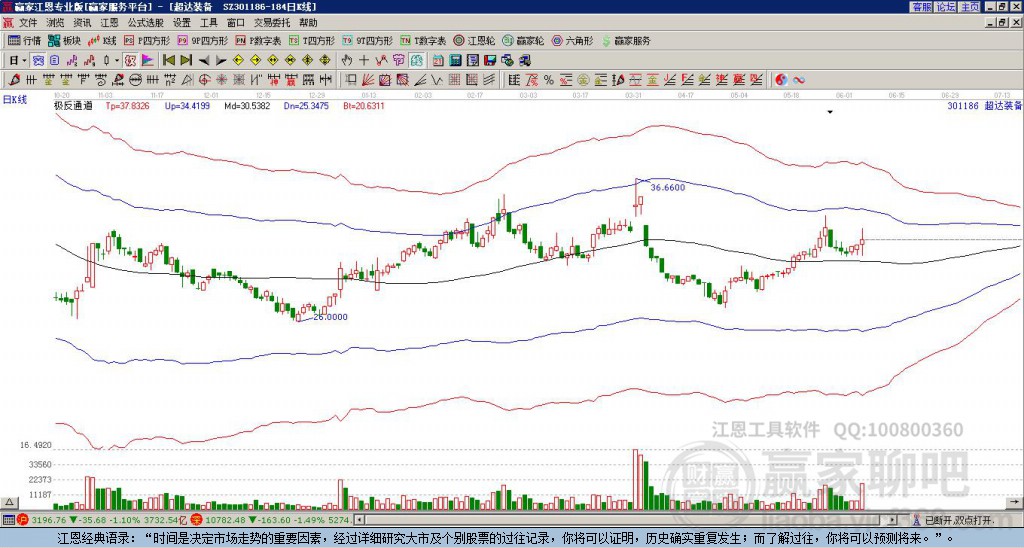Click the angle lines tool icon
This screenshot has width=1024, height=548.
click(x=420, y=80)
